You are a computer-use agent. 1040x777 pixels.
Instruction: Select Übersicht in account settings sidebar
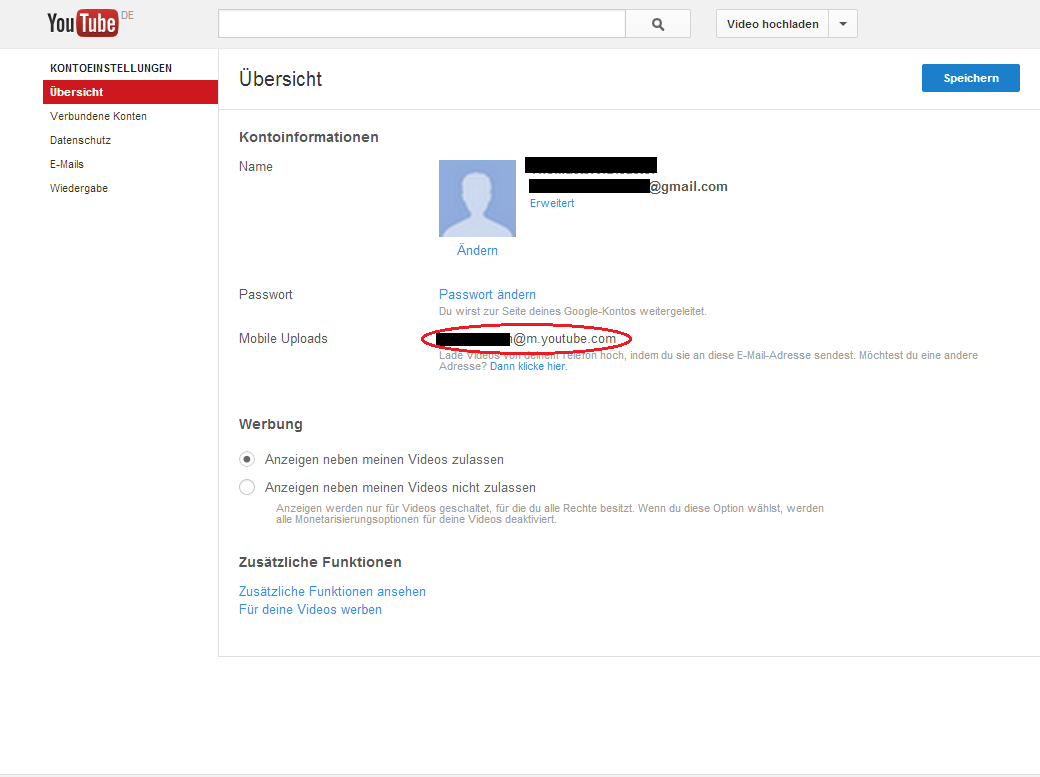coord(130,92)
